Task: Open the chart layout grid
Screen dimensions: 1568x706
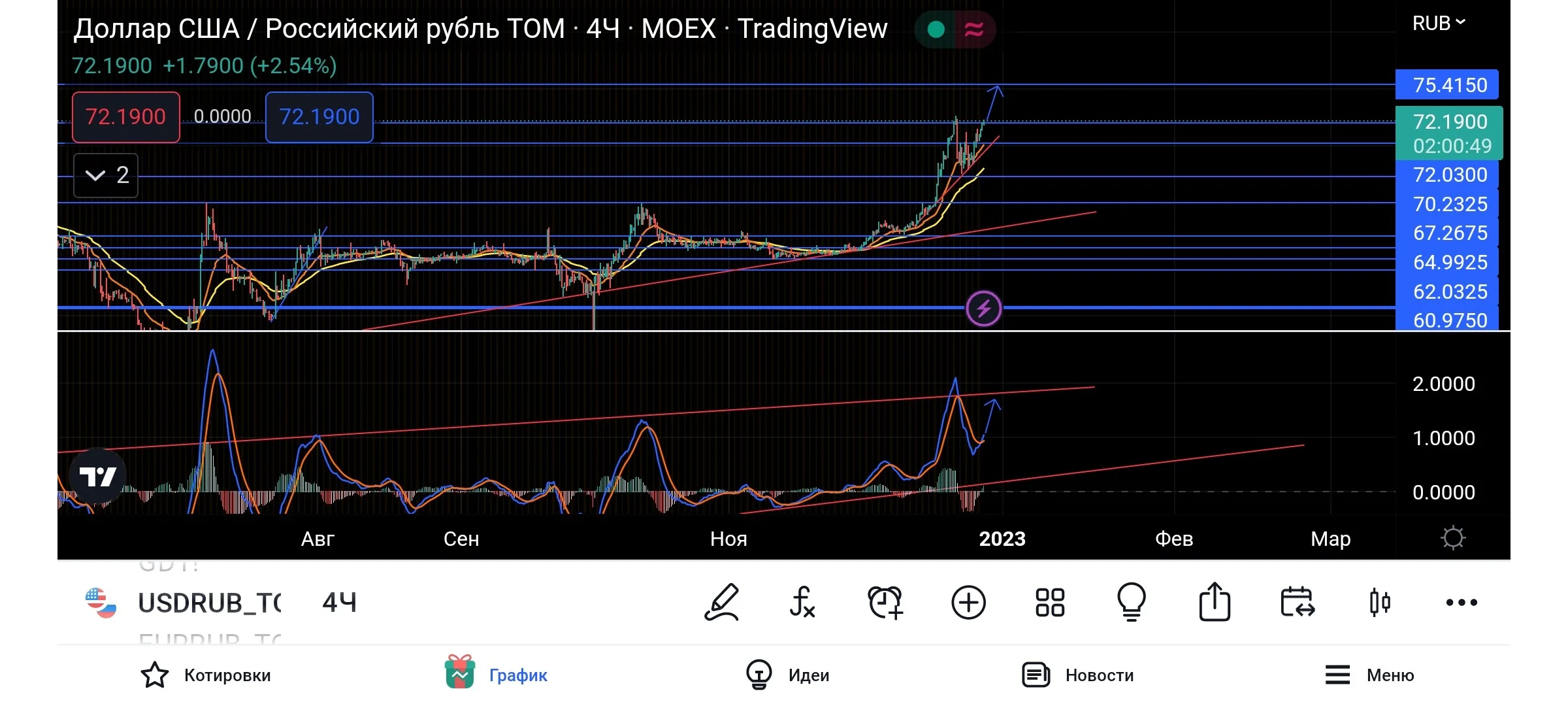Action: pyautogui.click(x=1050, y=602)
